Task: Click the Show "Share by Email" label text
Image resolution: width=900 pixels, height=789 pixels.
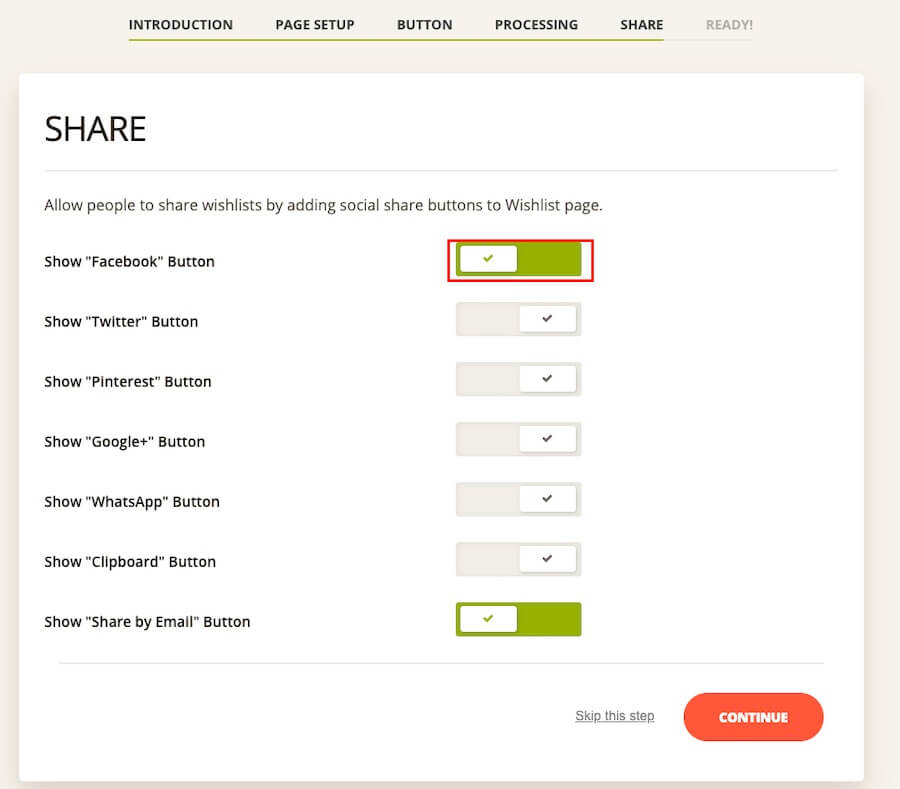Action: click(147, 622)
